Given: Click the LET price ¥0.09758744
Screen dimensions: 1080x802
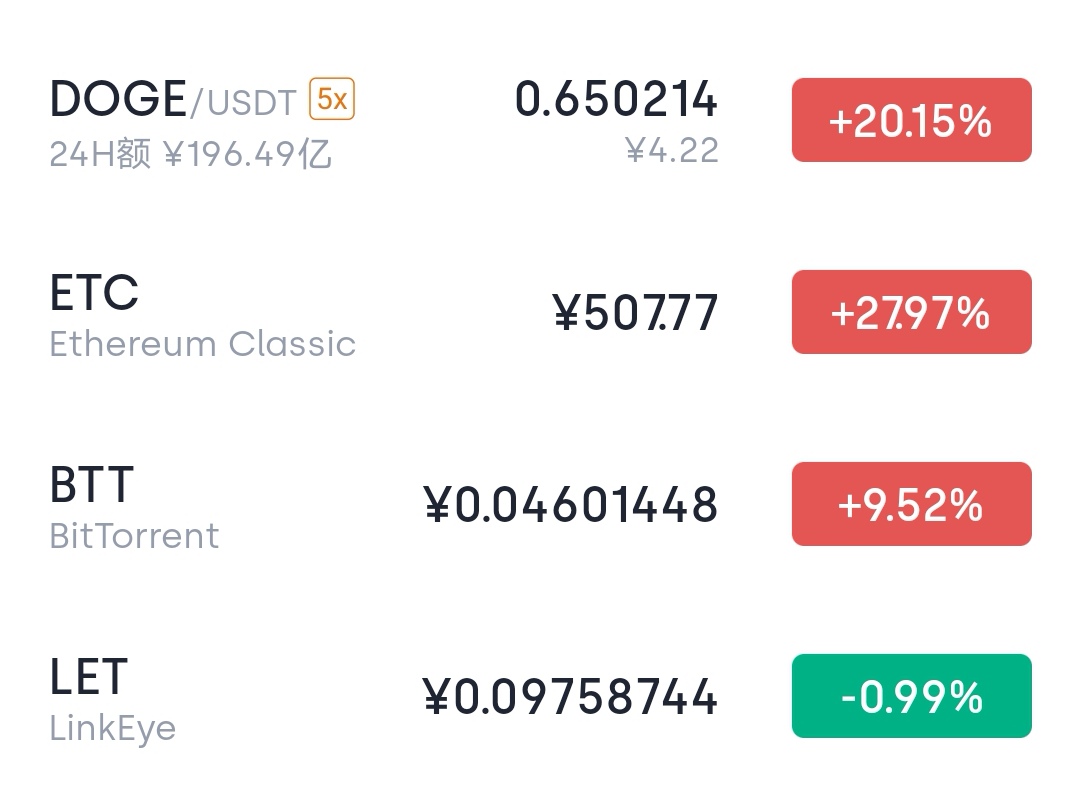Looking at the screenshot, I should [570, 697].
